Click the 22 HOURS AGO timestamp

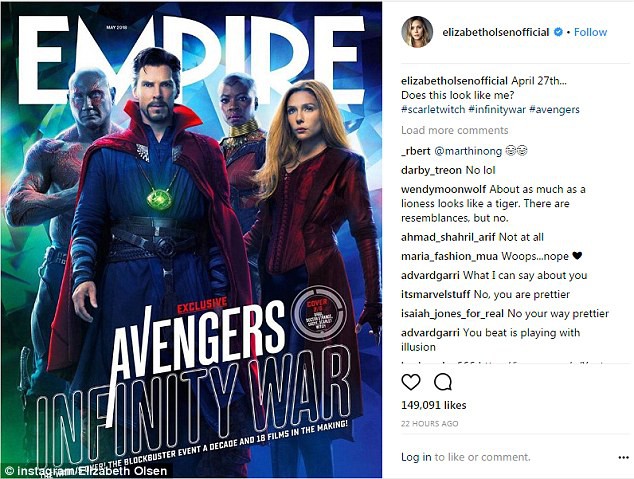tap(429, 424)
